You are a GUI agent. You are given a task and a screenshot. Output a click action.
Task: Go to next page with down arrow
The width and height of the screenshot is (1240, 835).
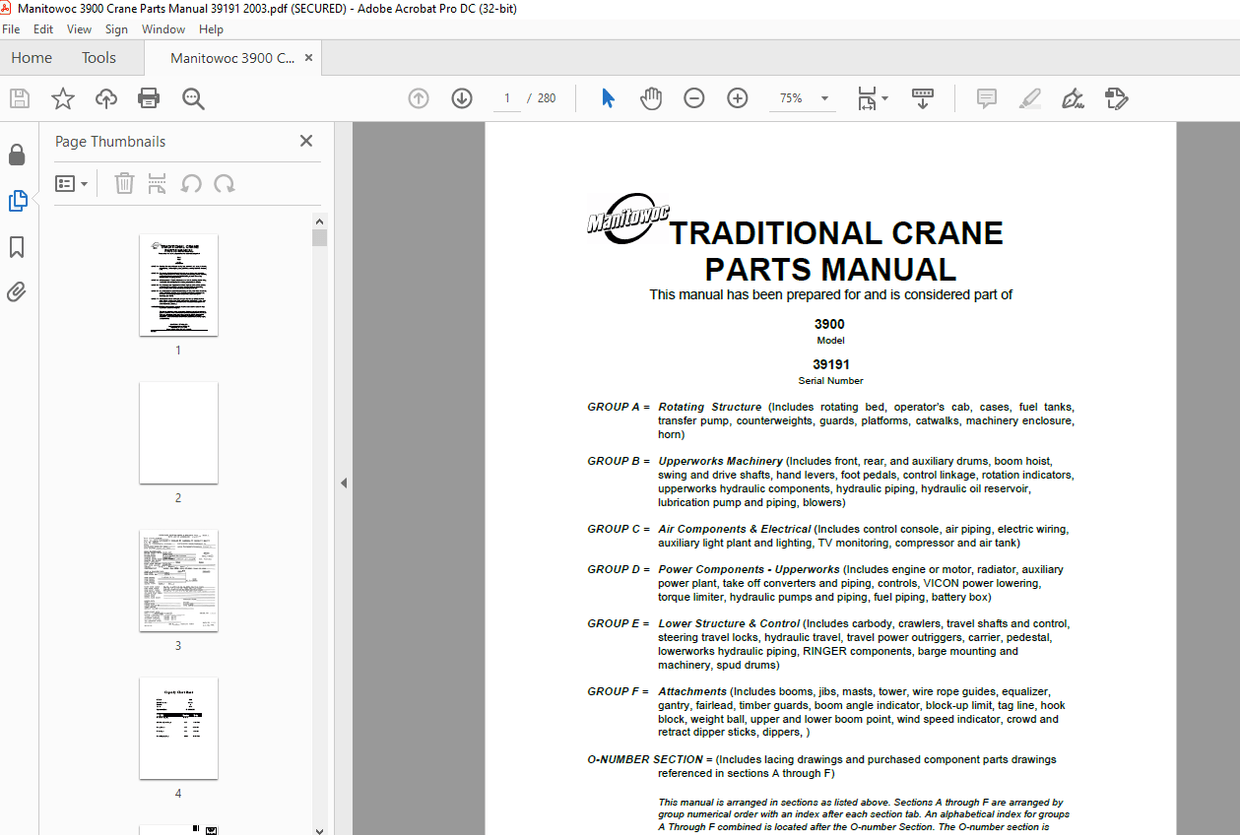click(461, 98)
